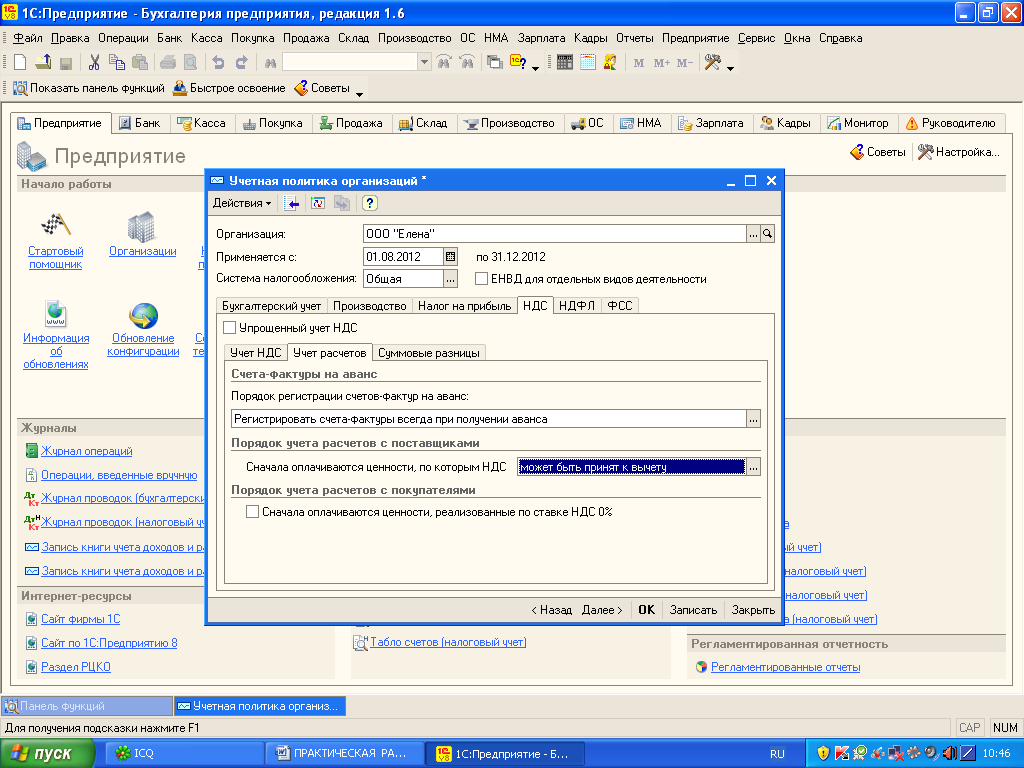Click the blue arrow icon in dialog toolbar
The width and height of the screenshot is (1024, 768).
pyautogui.click(x=292, y=203)
